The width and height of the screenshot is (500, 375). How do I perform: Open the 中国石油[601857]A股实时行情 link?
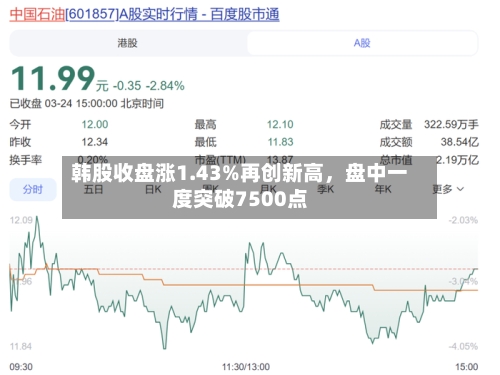(x=144, y=15)
